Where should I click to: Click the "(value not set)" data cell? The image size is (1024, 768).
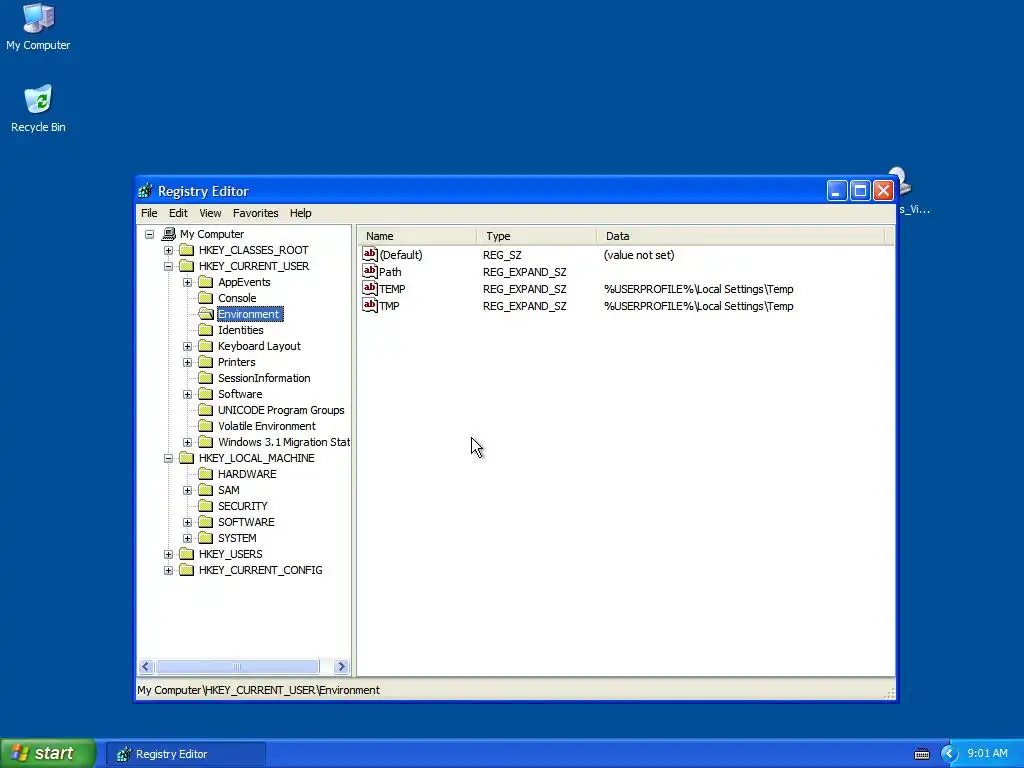(639, 255)
